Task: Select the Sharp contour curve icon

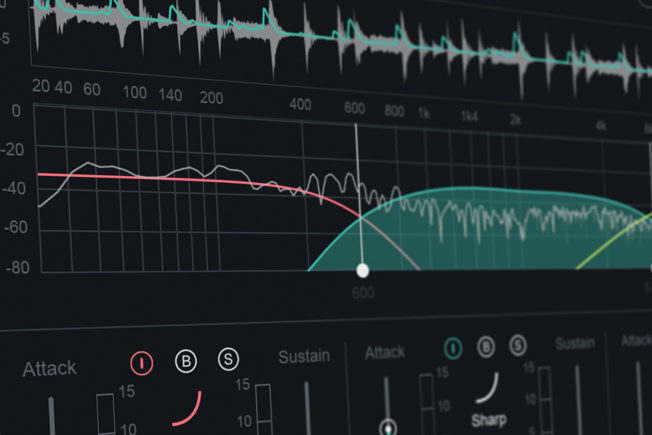Action: (x=489, y=387)
